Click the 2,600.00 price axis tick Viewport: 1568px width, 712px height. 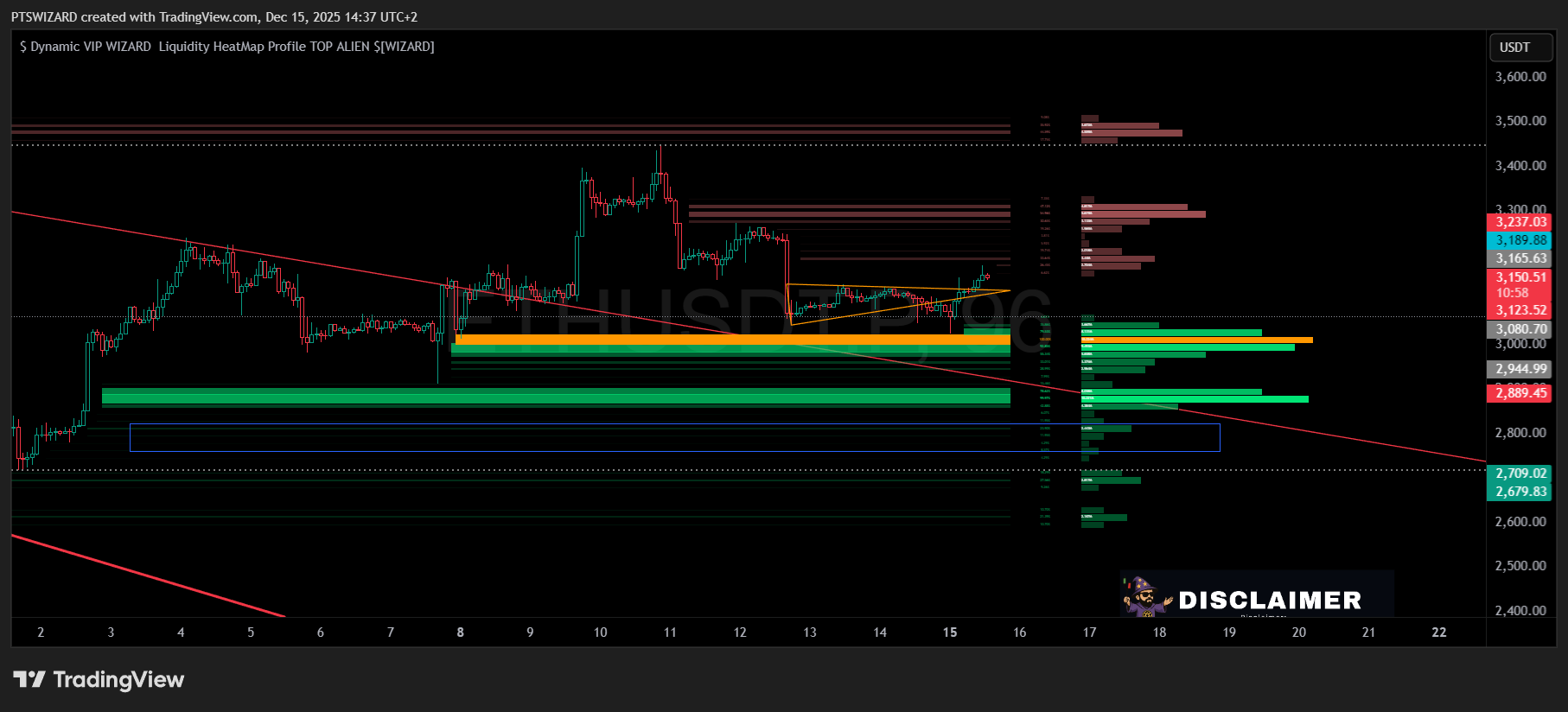(x=1520, y=522)
